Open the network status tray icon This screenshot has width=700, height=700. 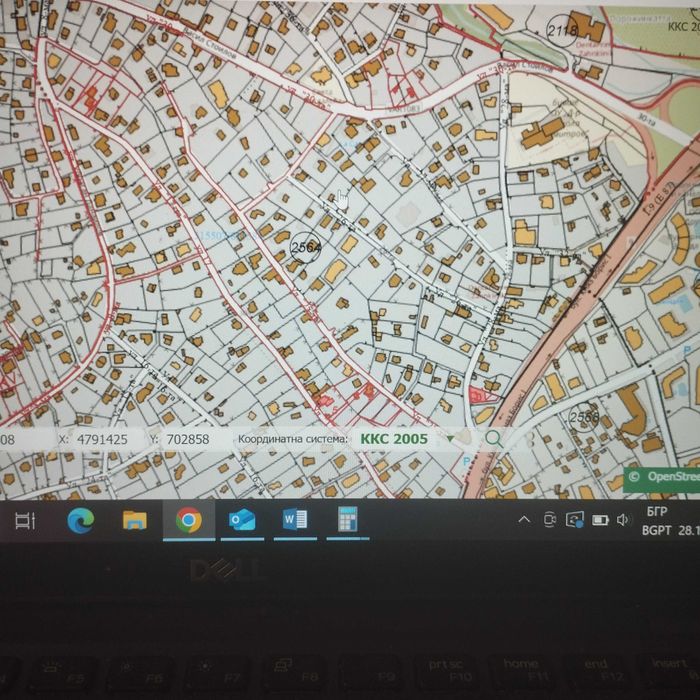click(x=575, y=520)
